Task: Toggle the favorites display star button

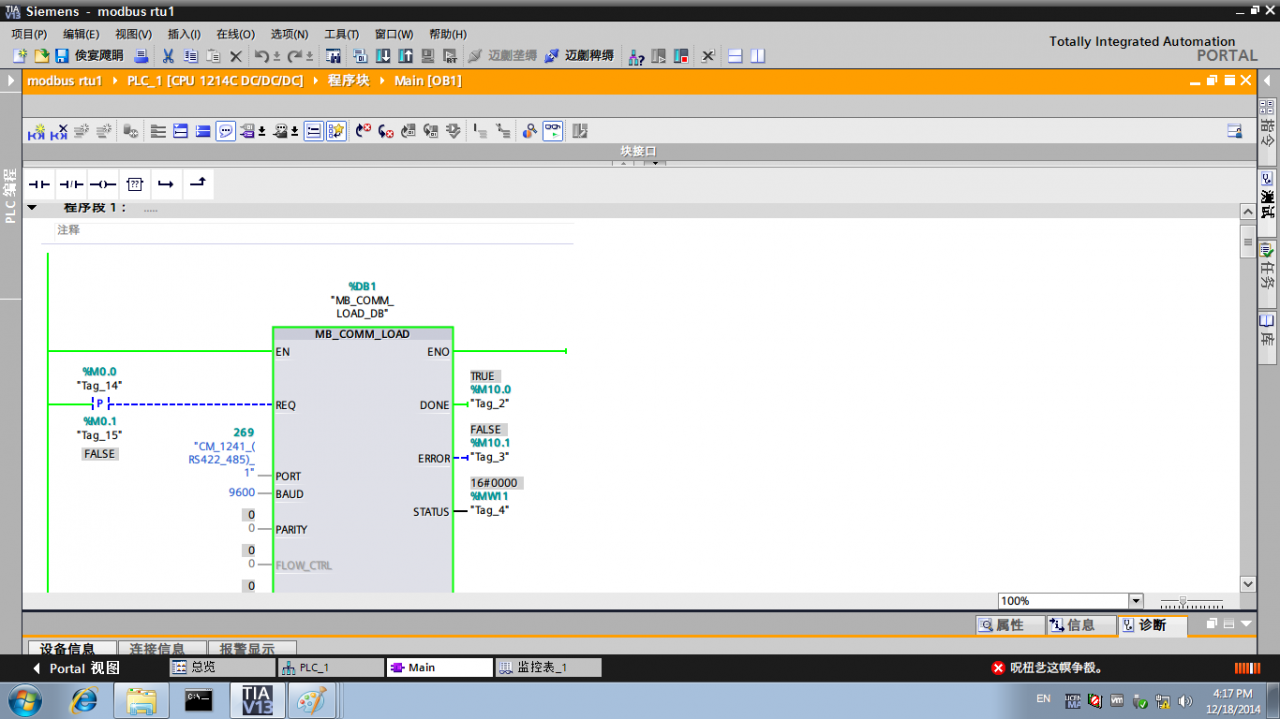Action: [x=337, y=131]
